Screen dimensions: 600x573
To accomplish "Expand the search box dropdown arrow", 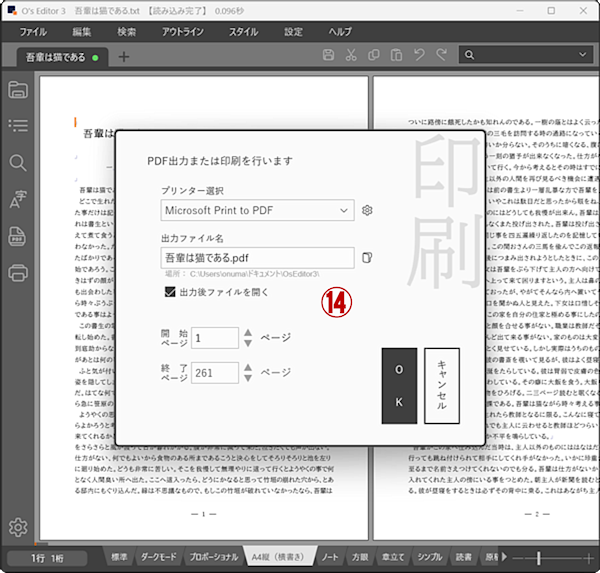I will click(x=582, y=55).
